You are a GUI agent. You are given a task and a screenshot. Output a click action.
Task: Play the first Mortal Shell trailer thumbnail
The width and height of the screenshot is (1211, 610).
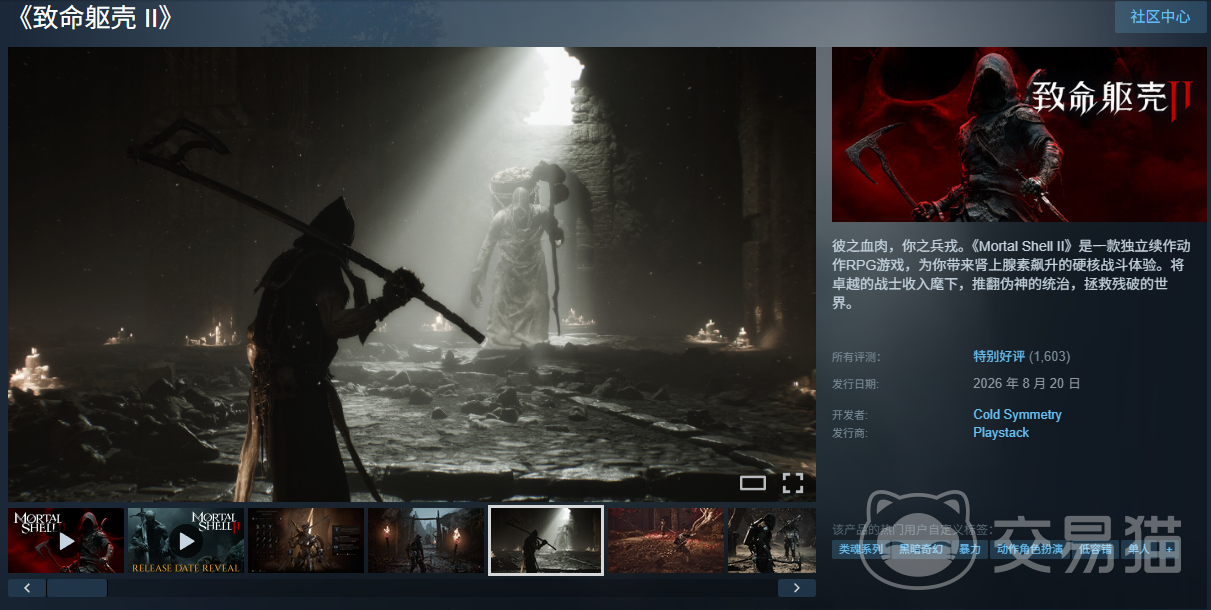[x=66, y=541]
